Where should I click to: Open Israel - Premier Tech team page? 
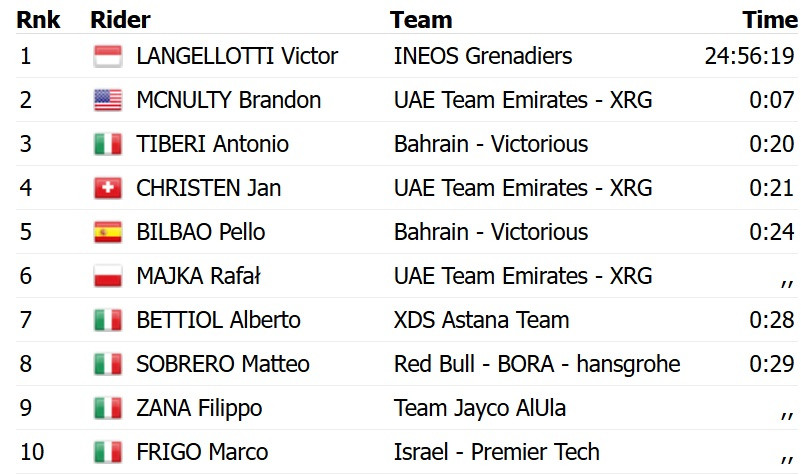tap(497, 452)
